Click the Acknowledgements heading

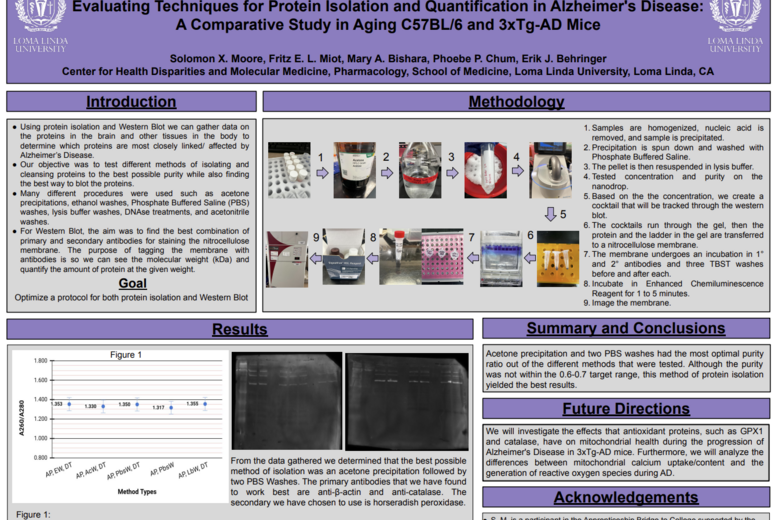coord(626,497)
